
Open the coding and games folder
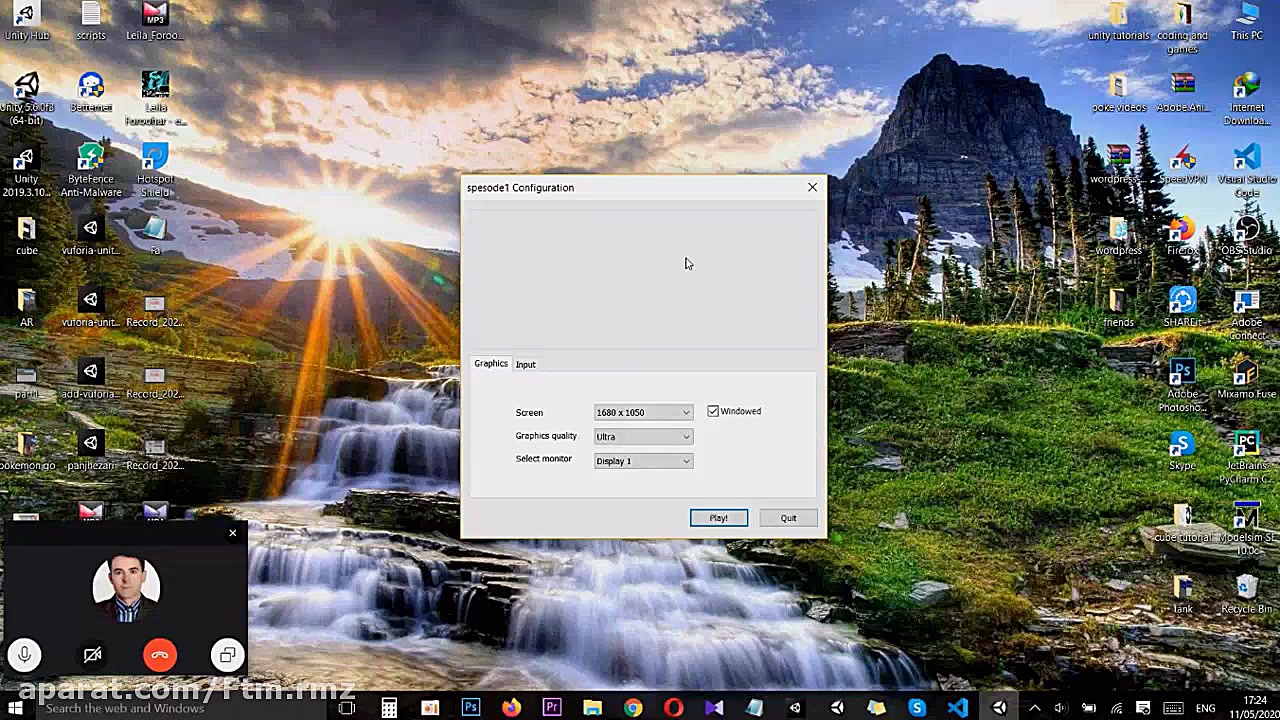coord(1182,28)
